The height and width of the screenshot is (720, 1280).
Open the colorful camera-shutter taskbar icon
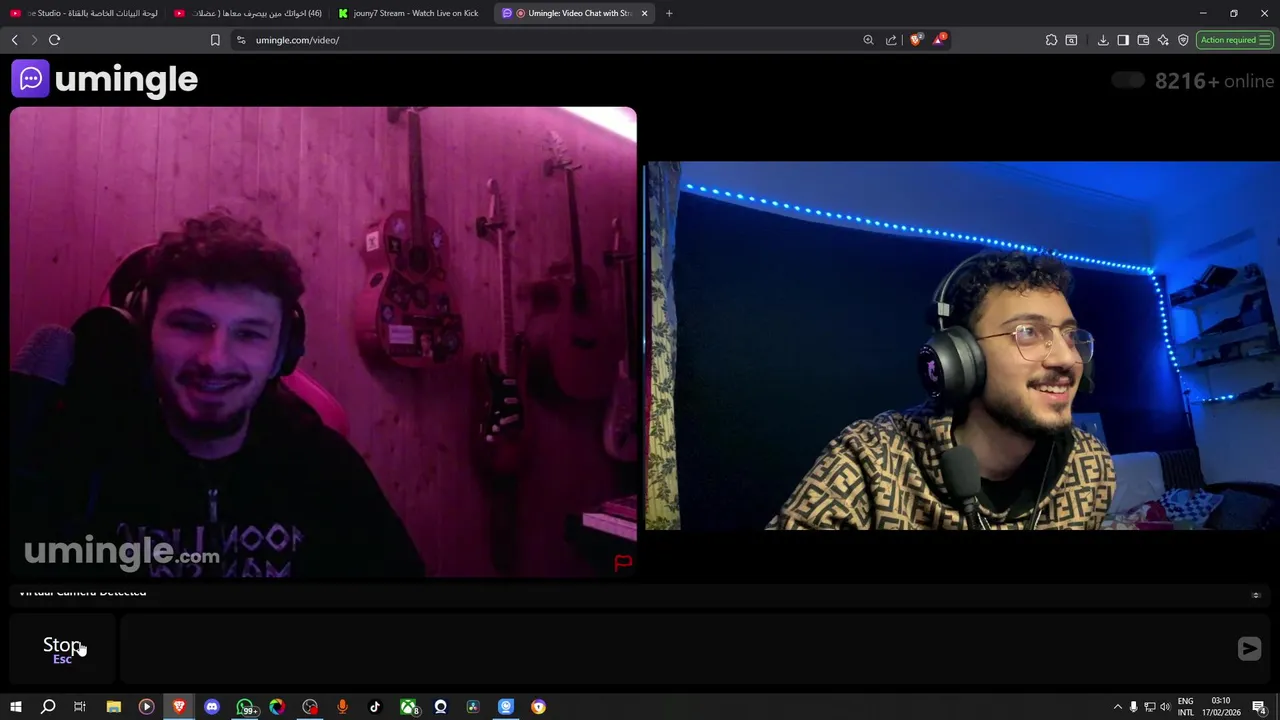[277, 707]
